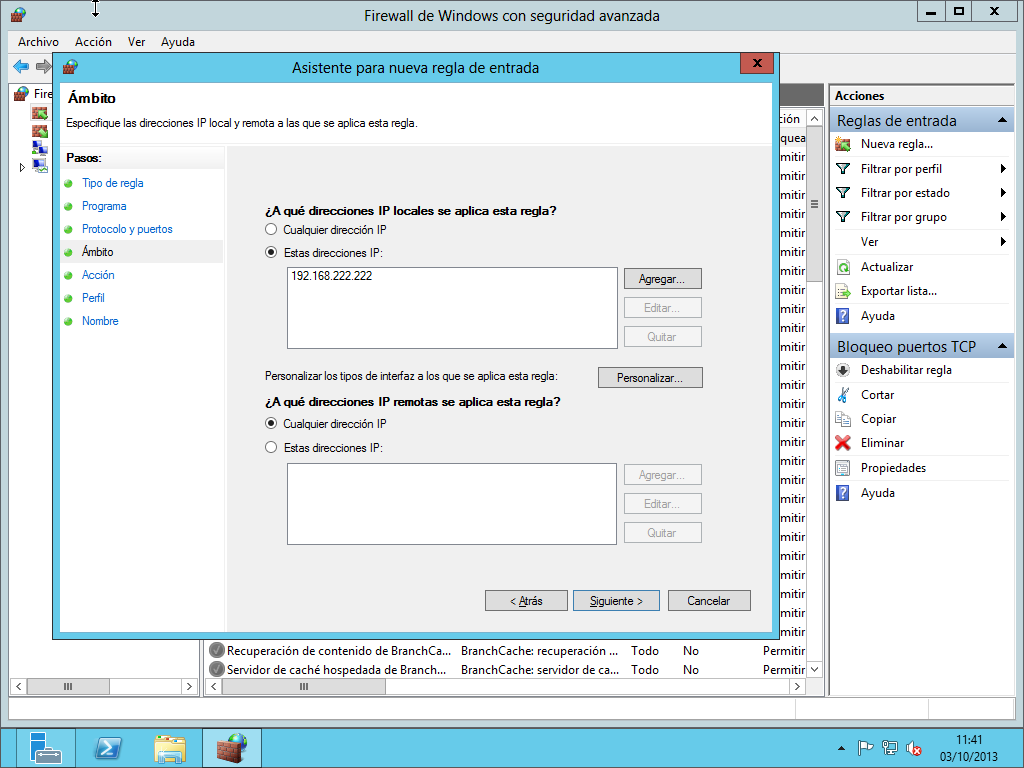This screenshot has height=768, width=1024.
Task: Go to Acción step in Pasos
Action: [x=98, y=275]
